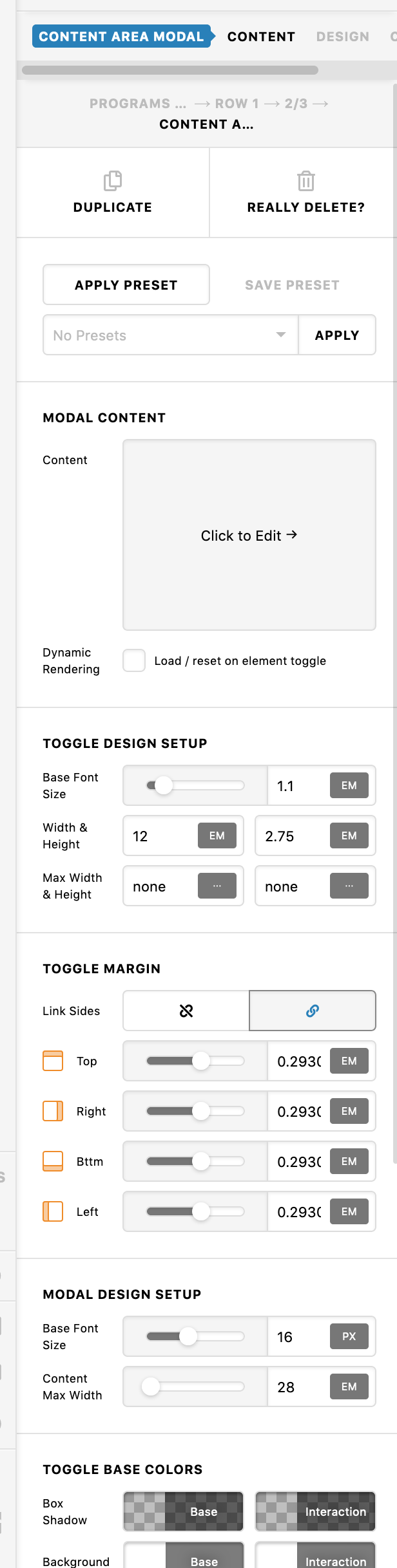This screenshot has height=1568, width=397.
Task: Open the Max Width unit options button
Action: pyautogui.click(x=217, y=886)
